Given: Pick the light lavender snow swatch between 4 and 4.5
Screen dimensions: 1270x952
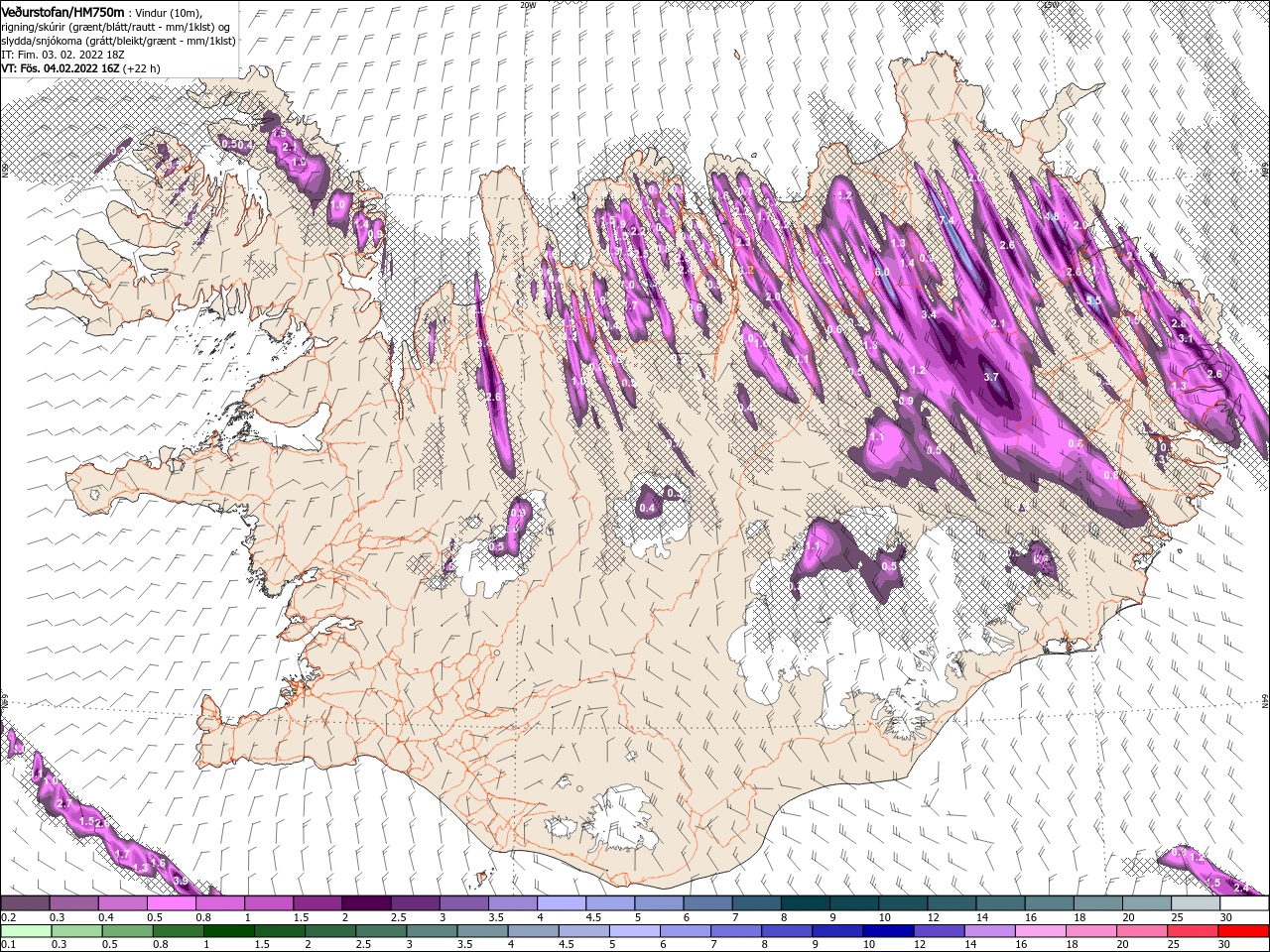Looking at the screenshot, I should (562, 902).
